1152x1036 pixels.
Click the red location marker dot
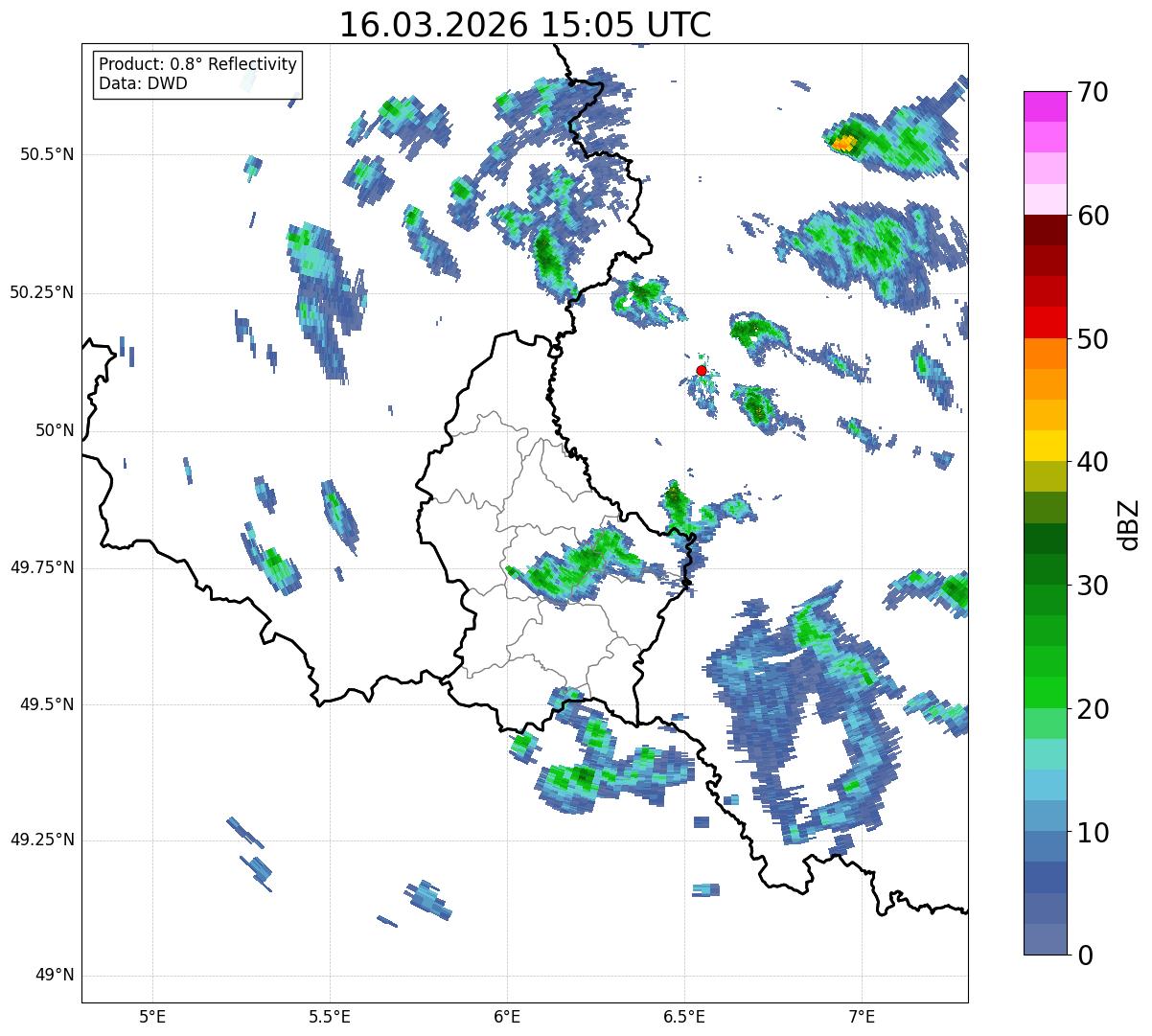702,370
